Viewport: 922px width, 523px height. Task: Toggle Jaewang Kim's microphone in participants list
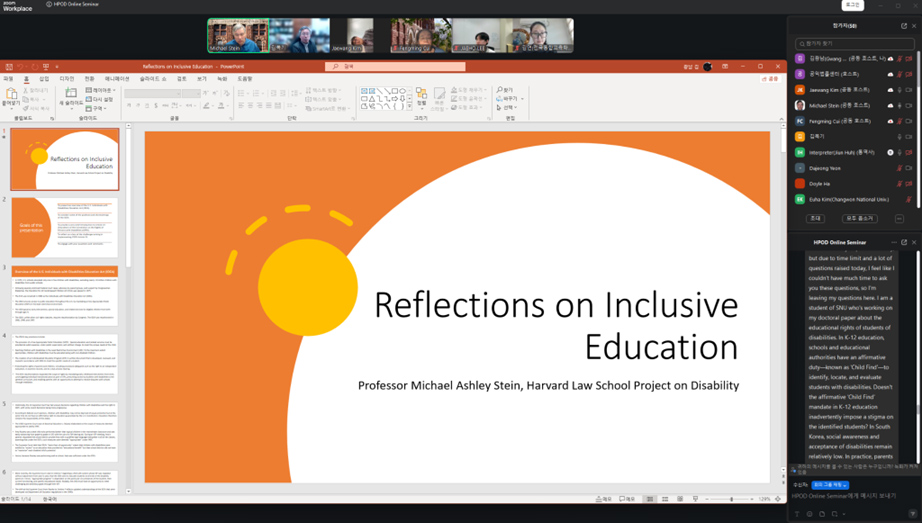(x=899, y=90)
